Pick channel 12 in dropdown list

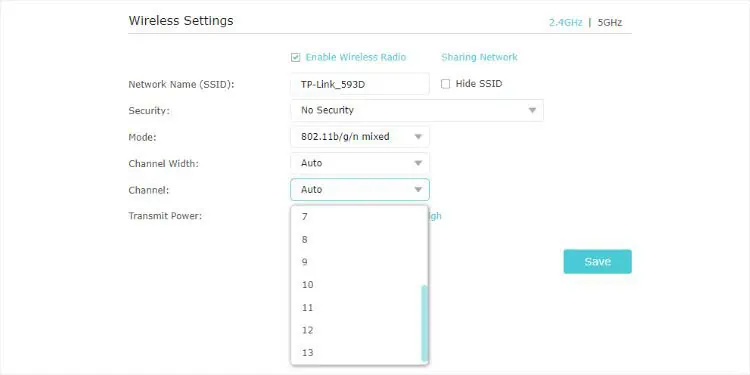356,331
